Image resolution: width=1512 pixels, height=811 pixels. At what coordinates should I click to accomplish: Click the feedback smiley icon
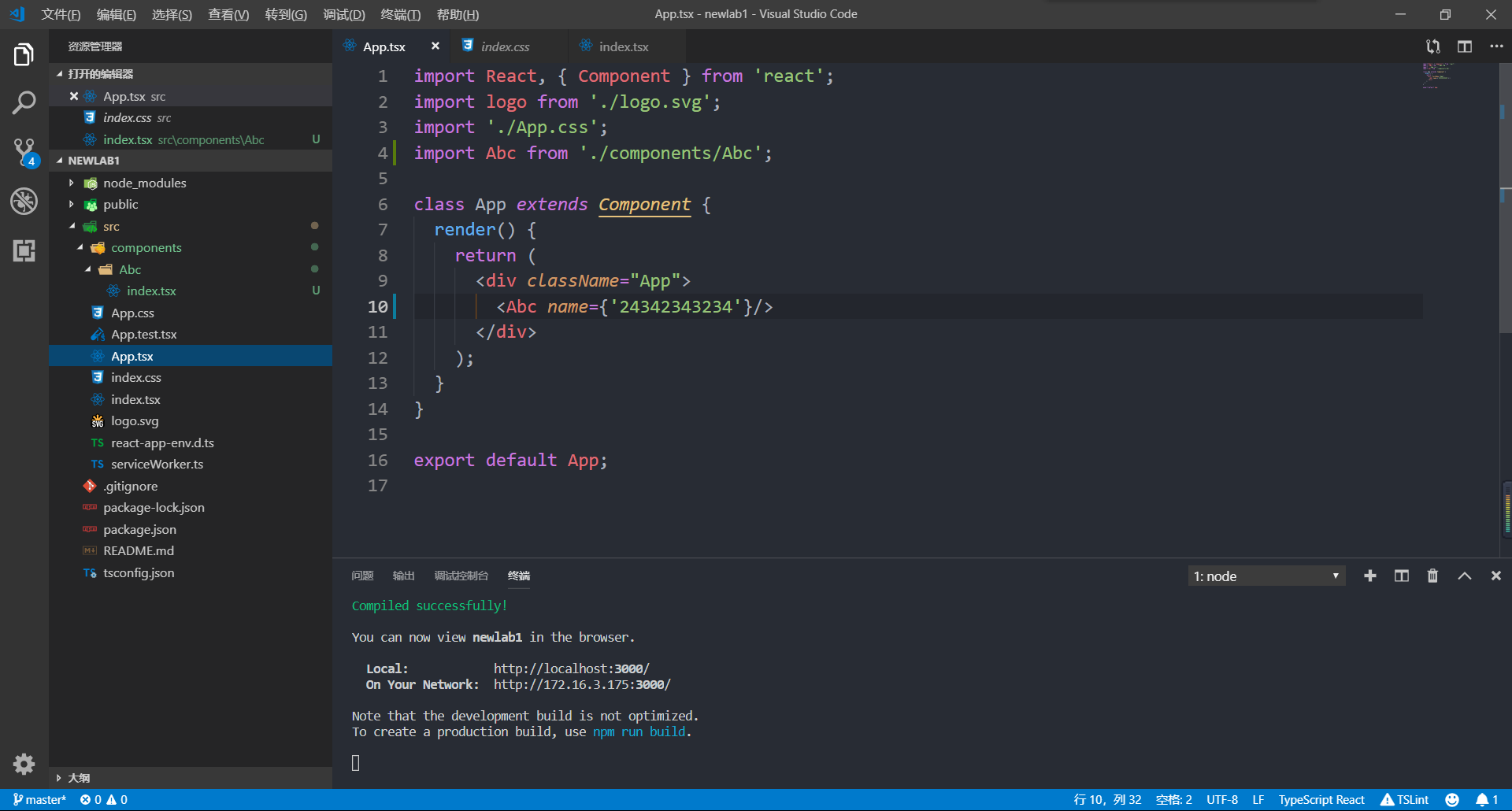pyautogui.click(x=1452, y=800)
